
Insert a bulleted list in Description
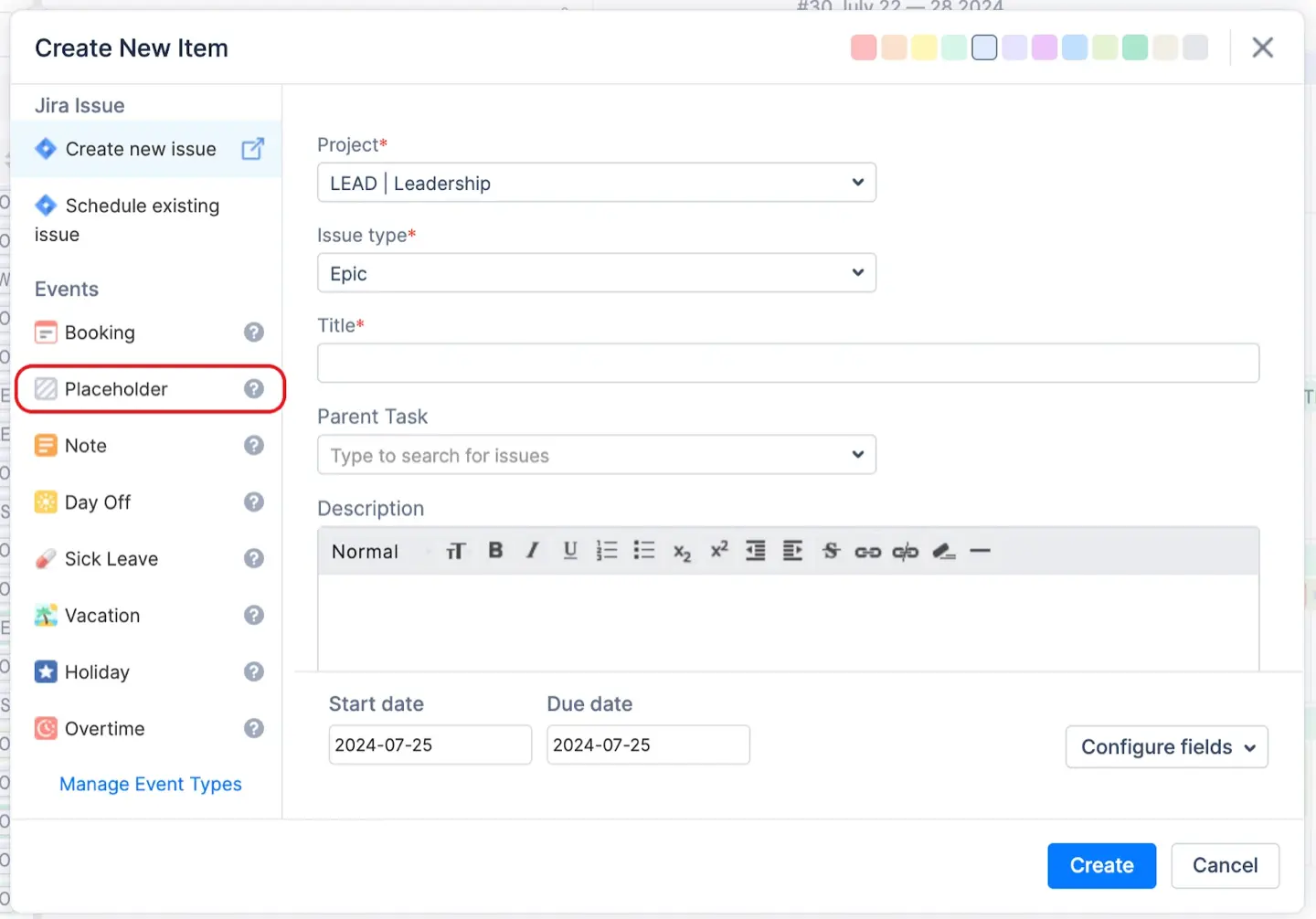tap(644, 551)
